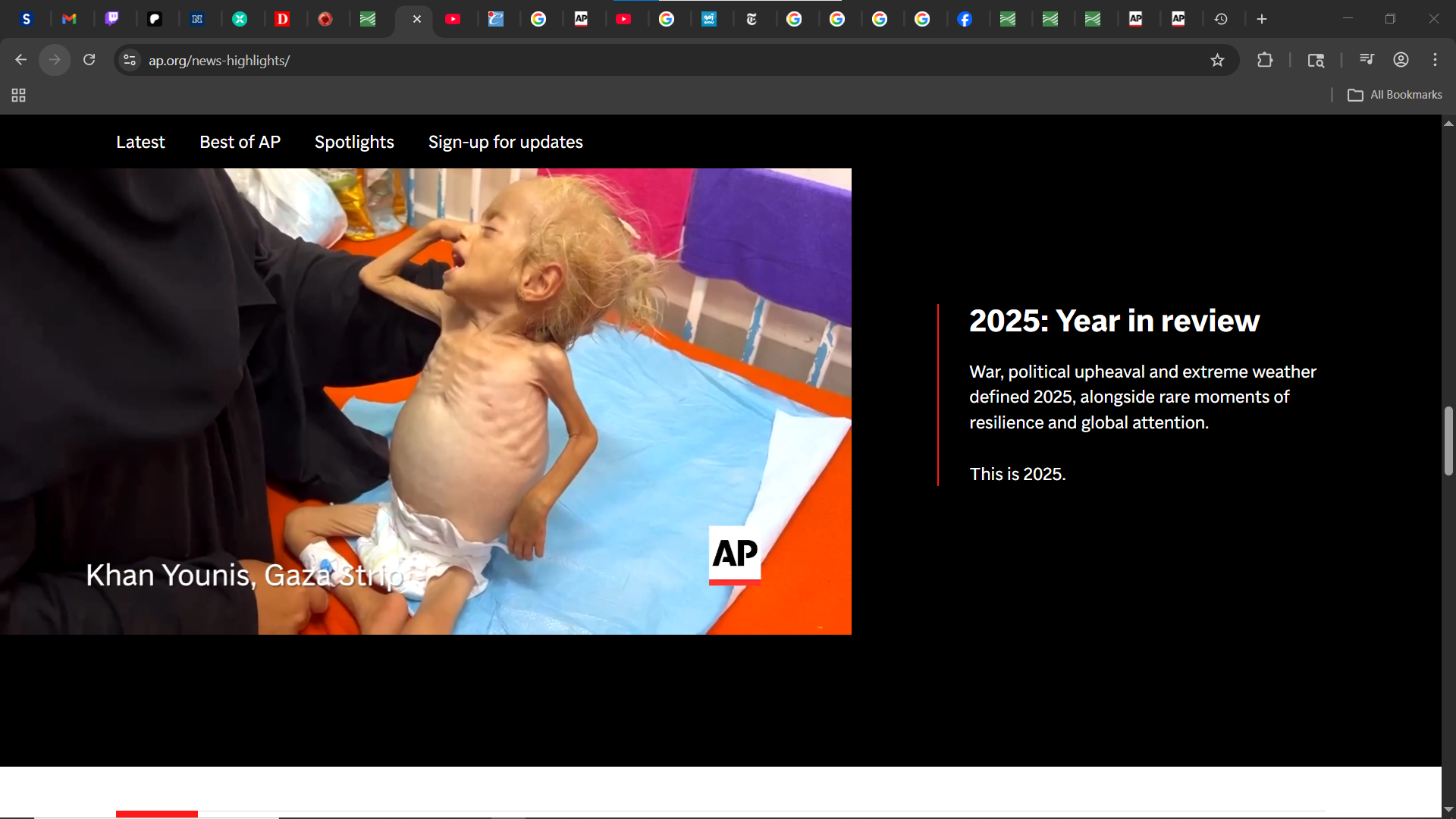Viewport: 1456px width, 819px height.
Task: Switch to the Gmail tab
Action: click(x=69, y=19)
